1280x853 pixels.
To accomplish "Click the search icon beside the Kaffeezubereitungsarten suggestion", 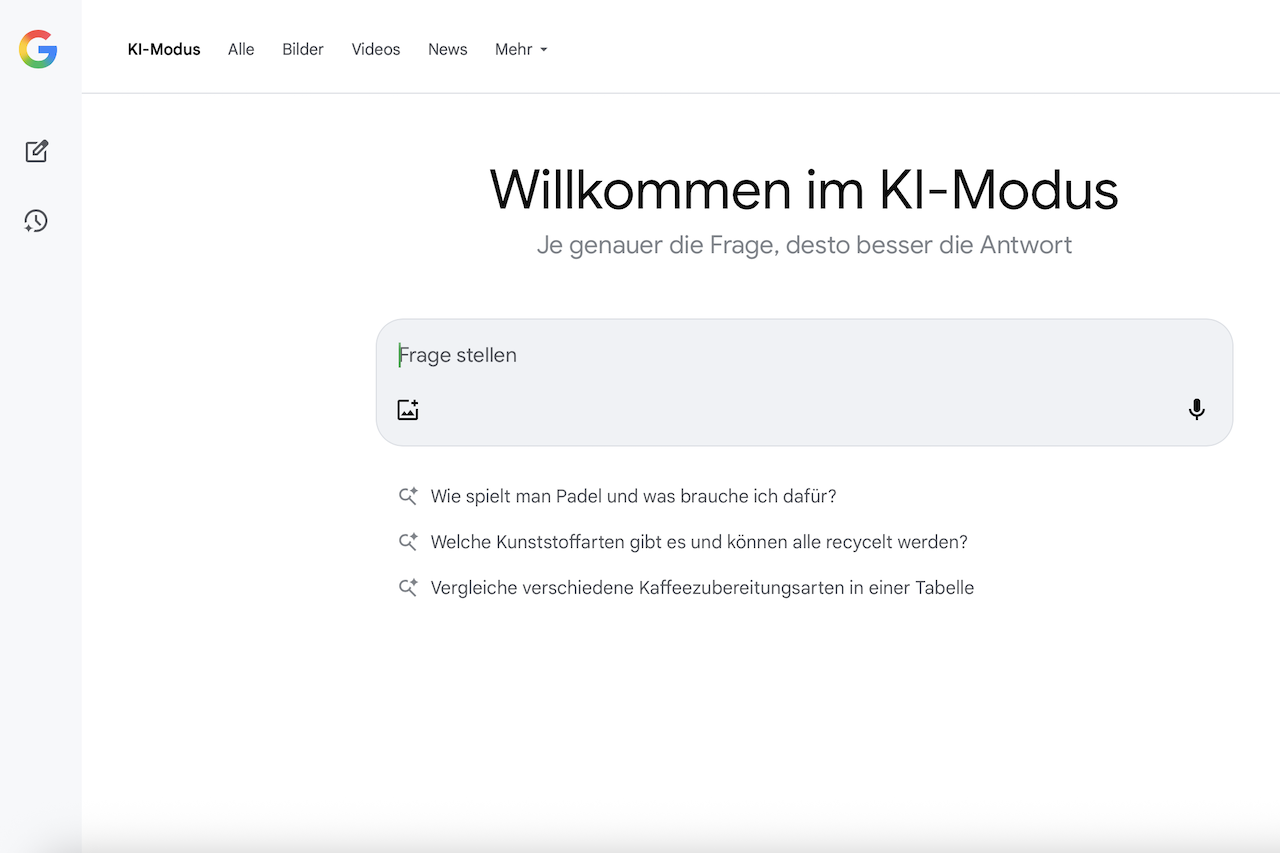I will point(408,588).
